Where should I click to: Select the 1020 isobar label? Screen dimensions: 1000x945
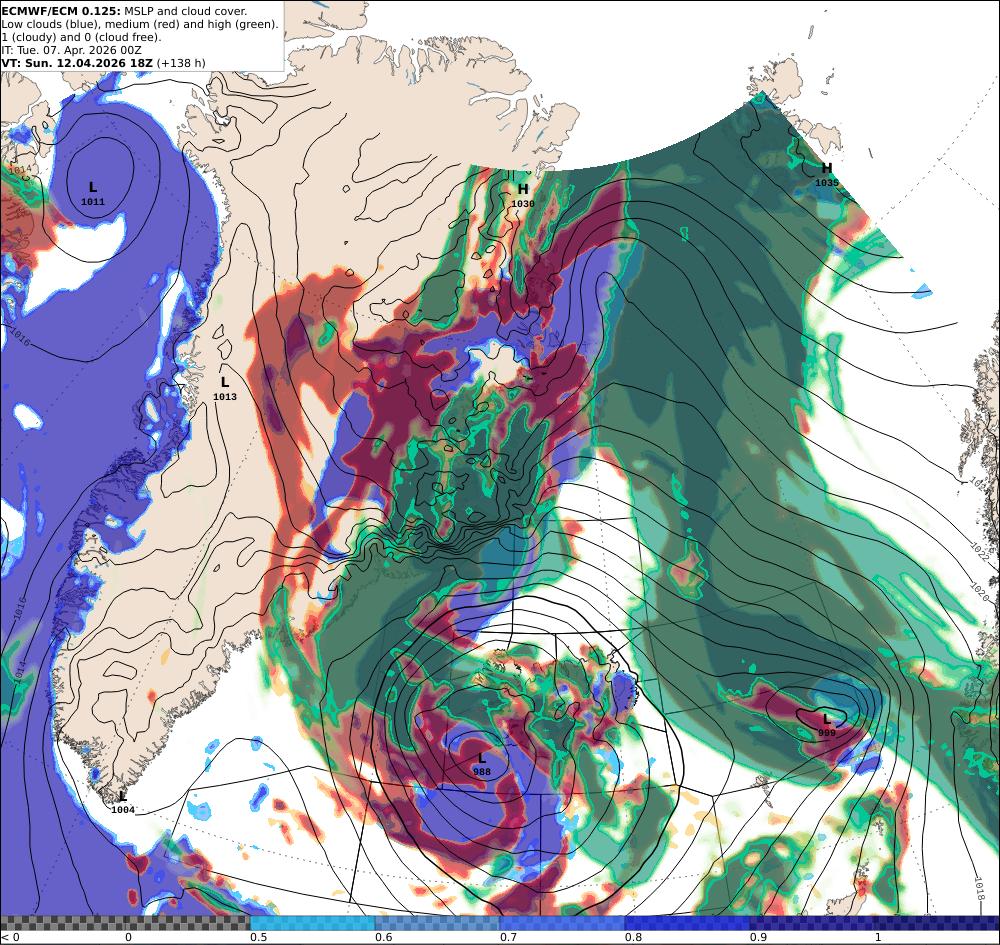click(x=980, y=590)
